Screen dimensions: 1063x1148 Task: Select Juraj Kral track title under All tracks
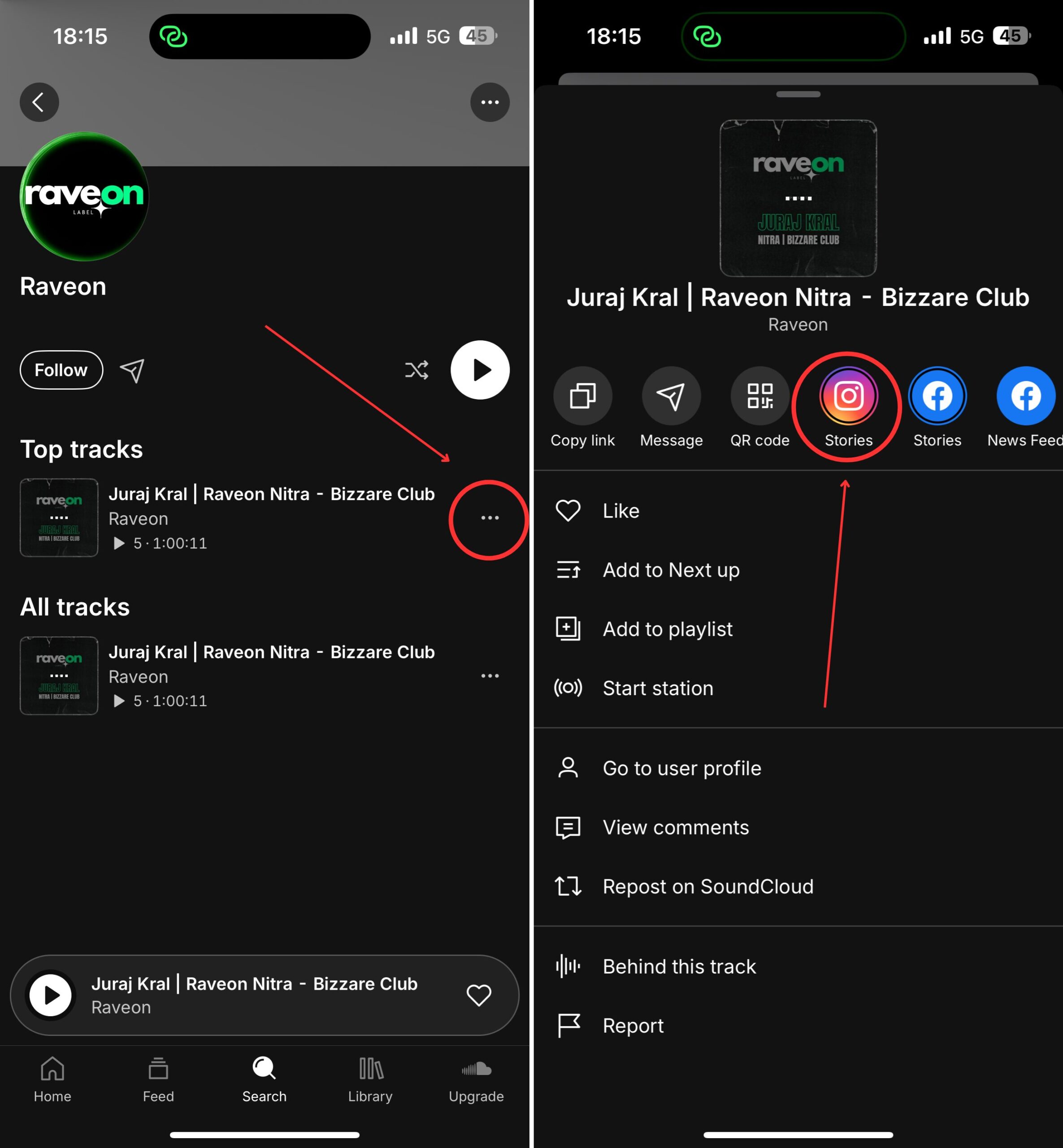coord(272,652)
